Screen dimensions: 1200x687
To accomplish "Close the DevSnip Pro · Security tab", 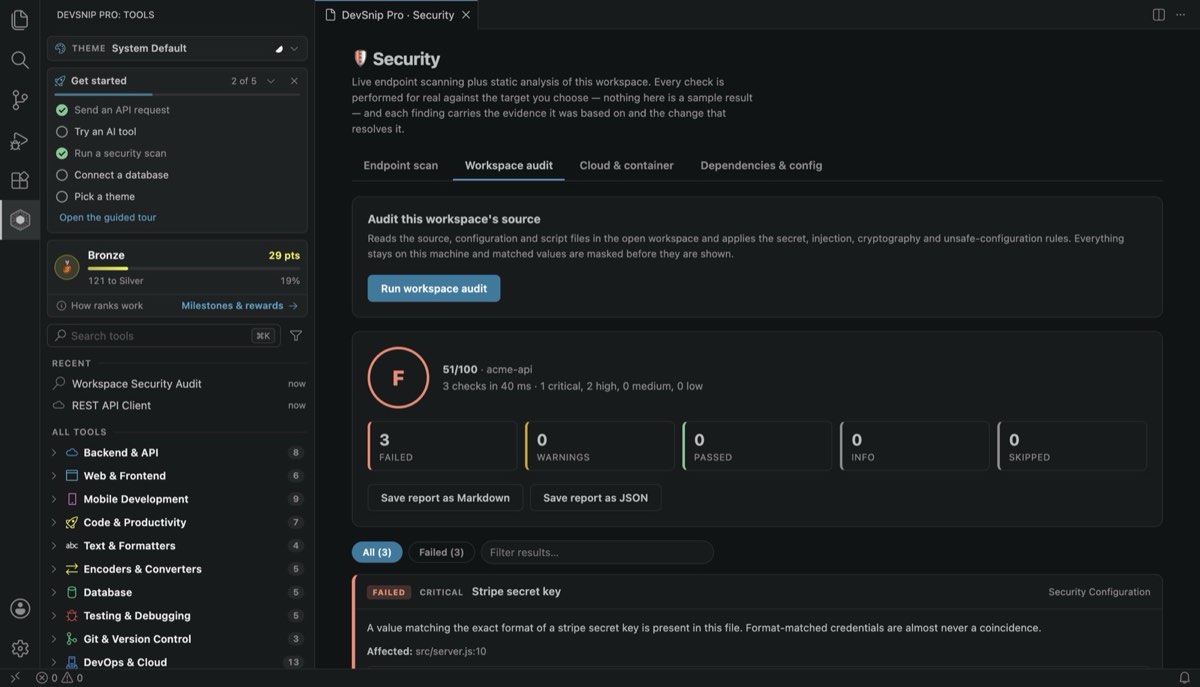I will pos(466,15).
